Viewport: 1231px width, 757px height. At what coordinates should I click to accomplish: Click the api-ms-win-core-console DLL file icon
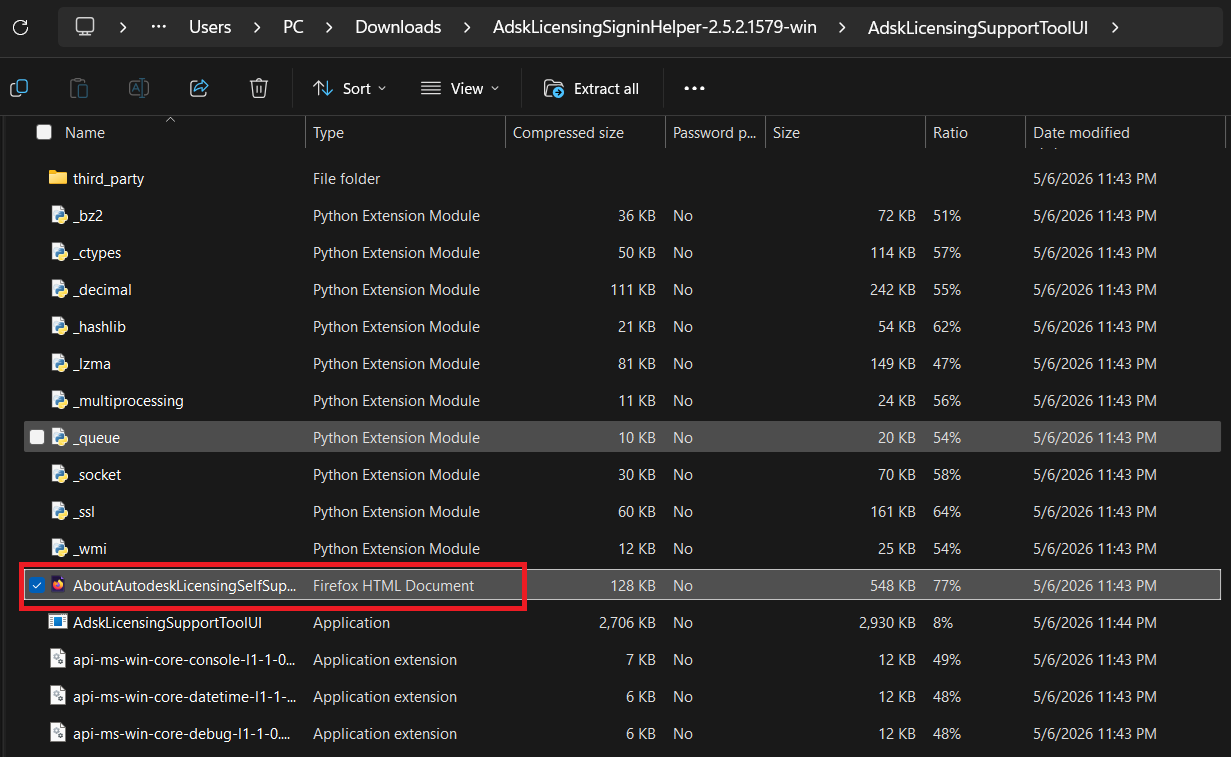[58, 659]
